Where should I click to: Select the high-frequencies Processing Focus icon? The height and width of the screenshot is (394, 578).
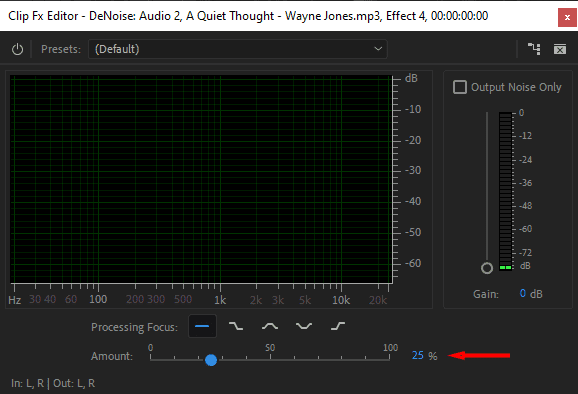338,326
